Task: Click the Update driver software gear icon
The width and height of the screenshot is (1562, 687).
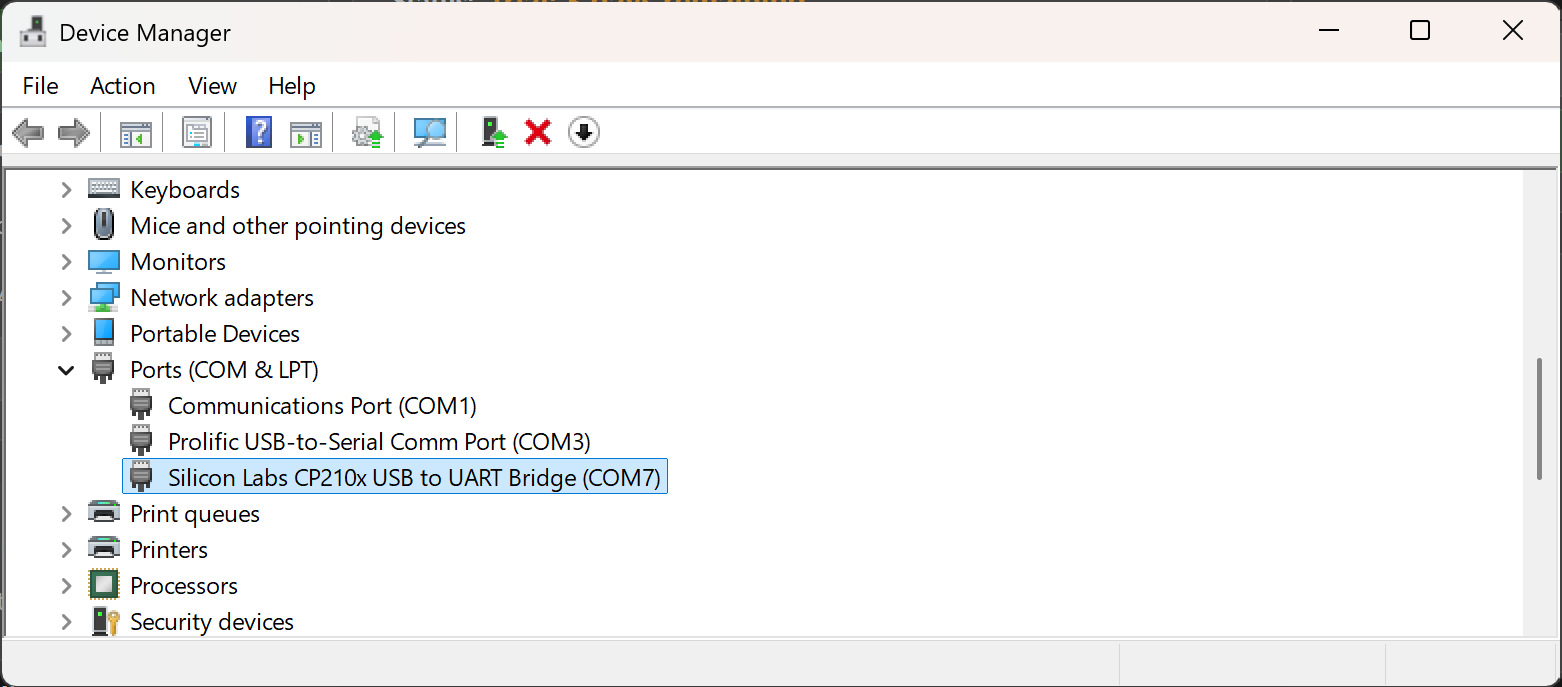Action: tap(366, 131)
